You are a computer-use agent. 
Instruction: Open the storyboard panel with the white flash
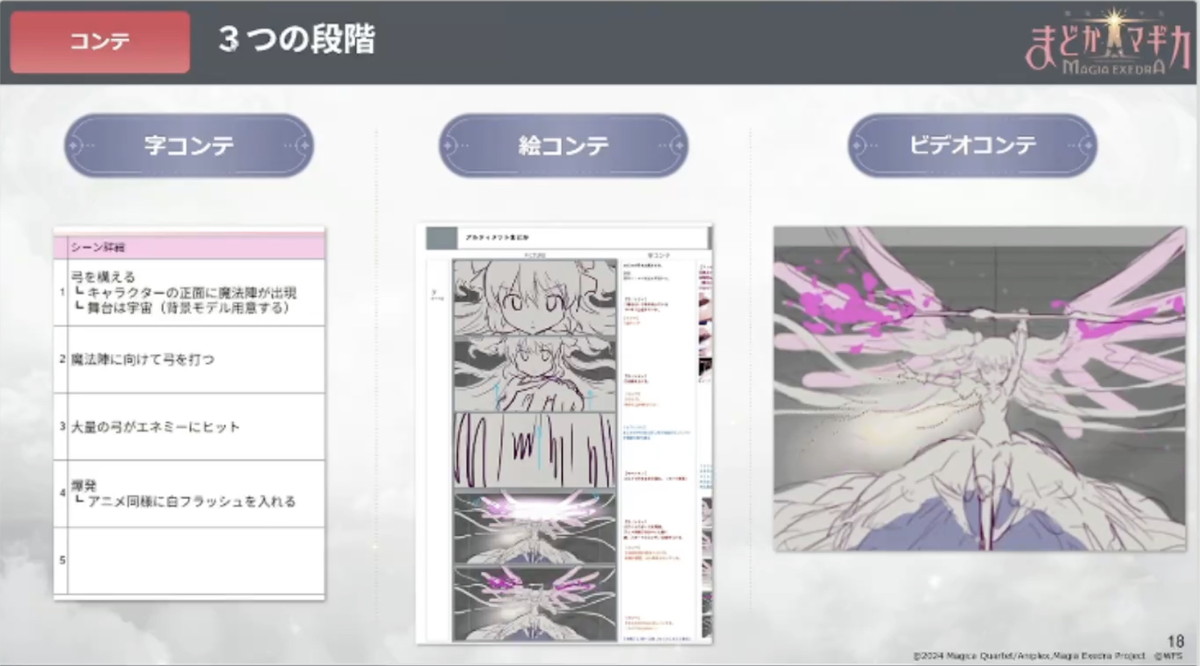coord(535,526)
